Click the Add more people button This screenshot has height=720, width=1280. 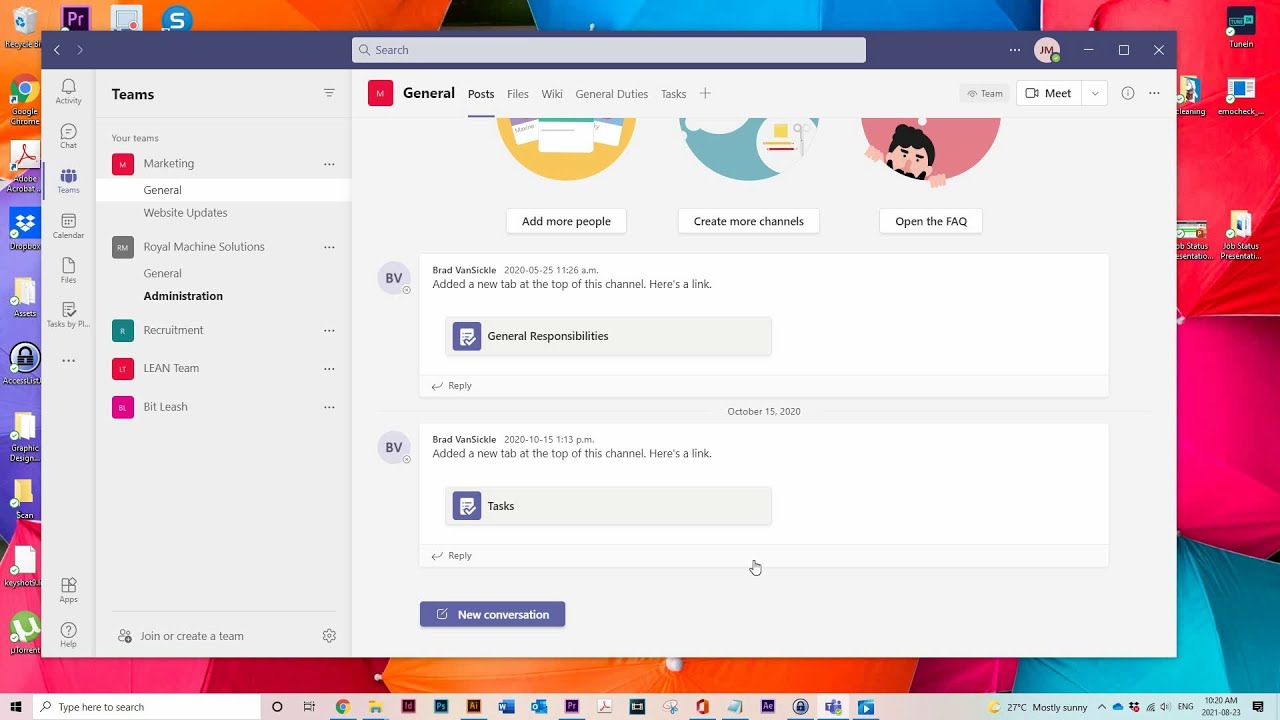[x=566, y=221]
